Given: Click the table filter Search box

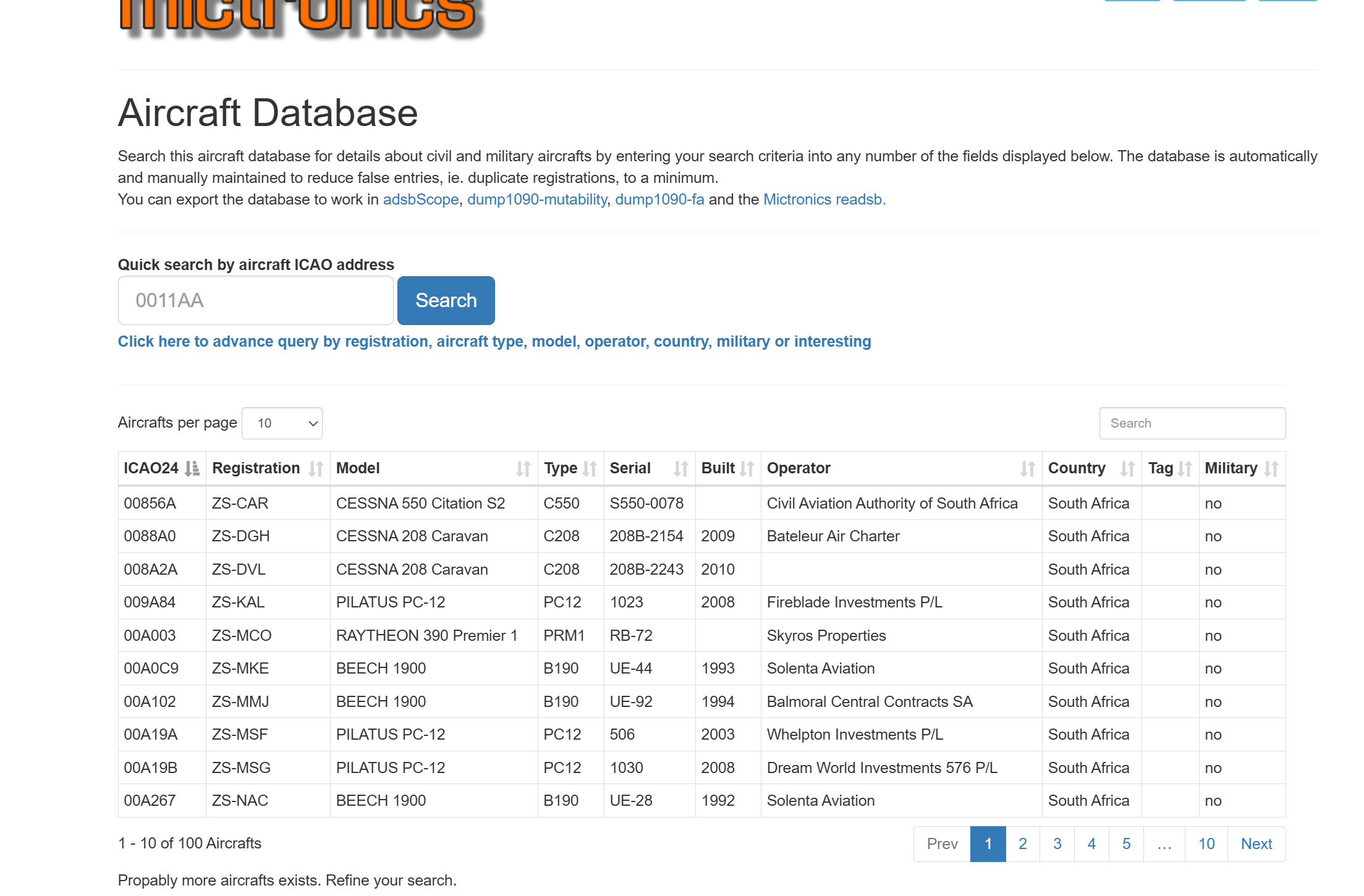Looking at the screenshot, I should pos(1192,423).
